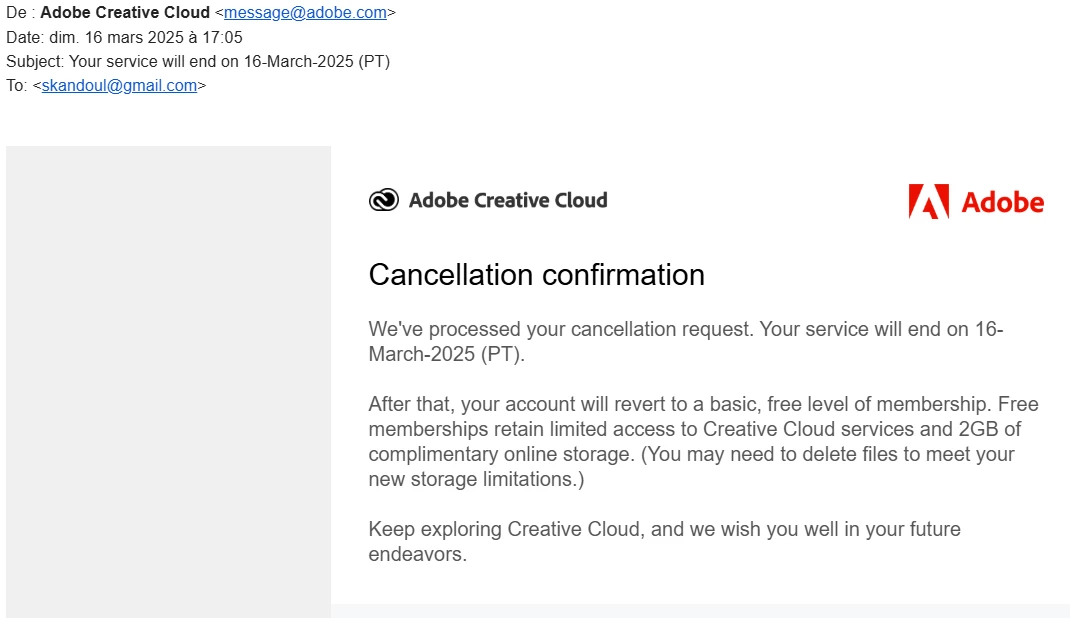Click the date 'dim. 16 mars 2025 à 17:05'
This screenshot has height=618, width=1070.
click(x=146, y=38)
